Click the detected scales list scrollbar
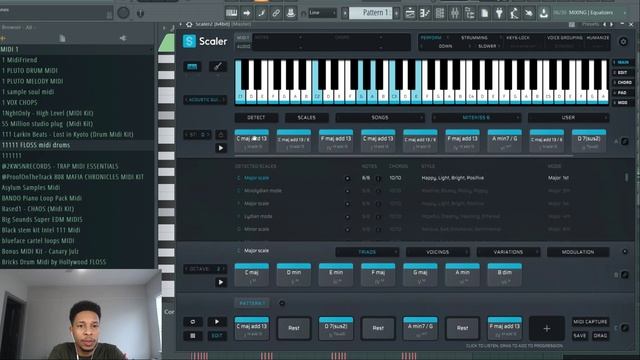The height and width of the screenshot is (360, 640). pyautogui.click(x=627, y=177)
